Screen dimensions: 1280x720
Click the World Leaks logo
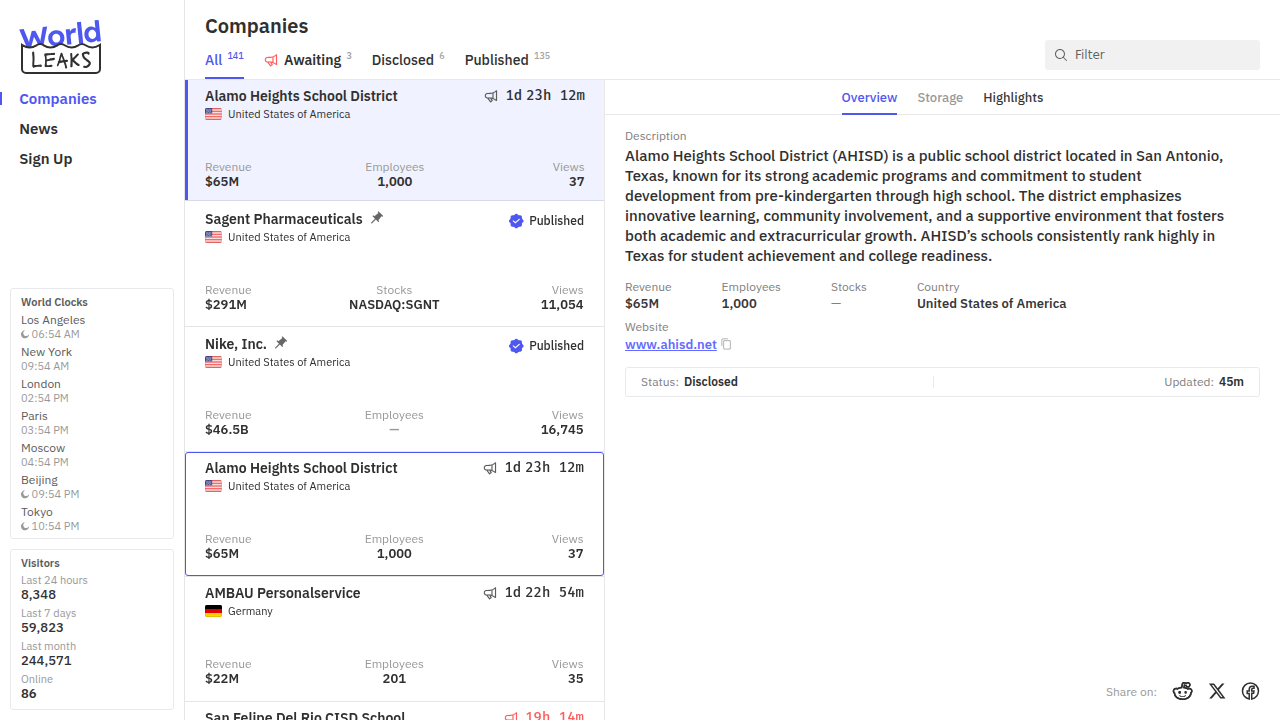(60, 47)
